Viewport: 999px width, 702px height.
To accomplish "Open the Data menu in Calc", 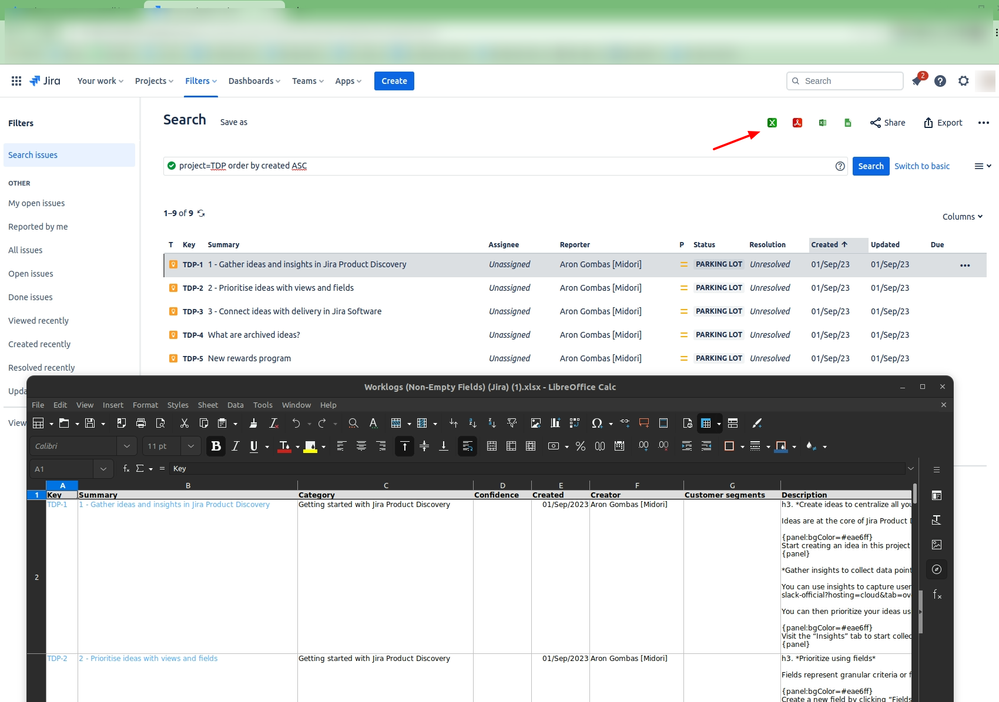I will coord(236,405).
